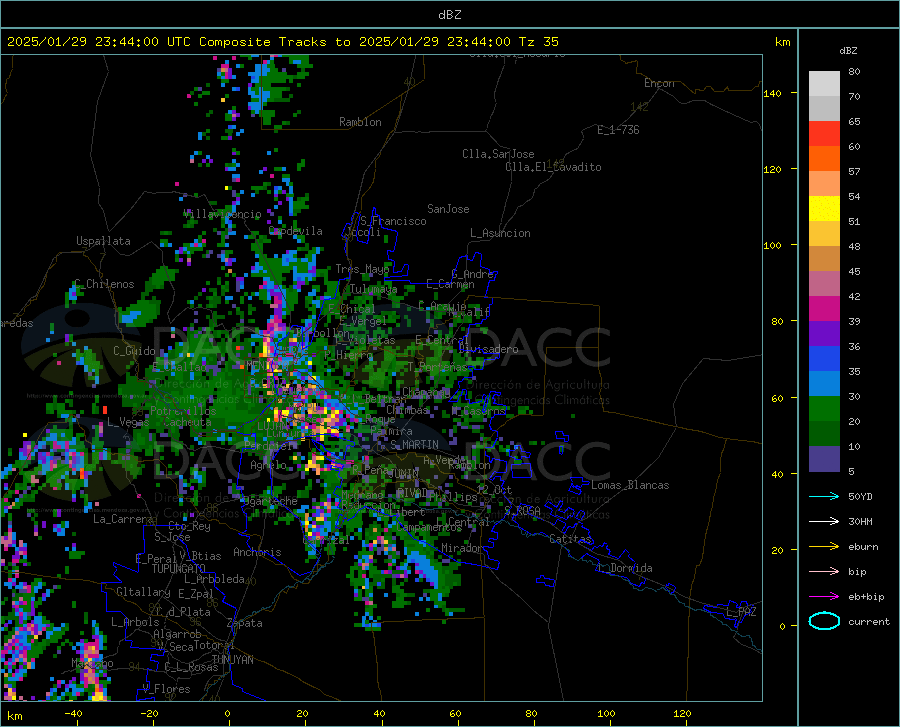Click the C_Chilenos label

pyautogui.click(x=104, y=284)
